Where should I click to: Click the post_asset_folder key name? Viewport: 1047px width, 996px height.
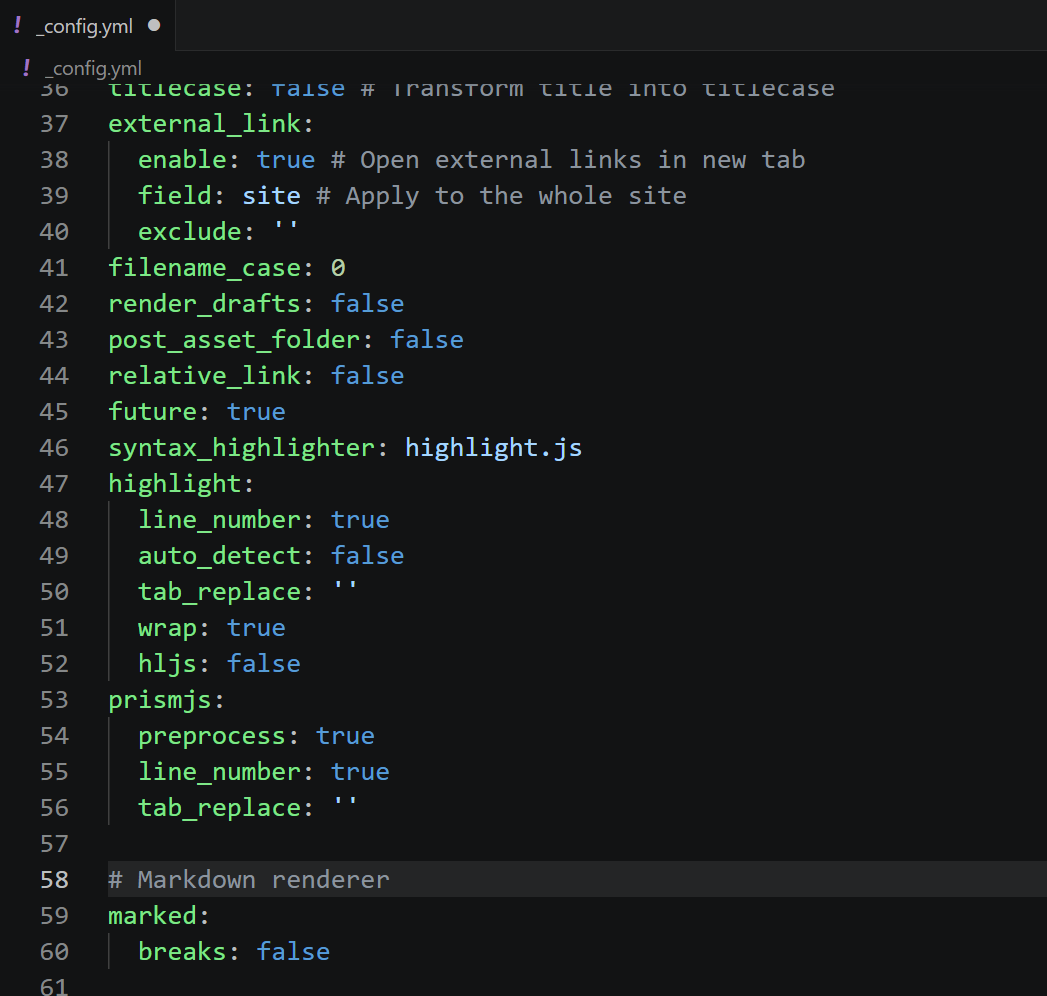(233, 340)
